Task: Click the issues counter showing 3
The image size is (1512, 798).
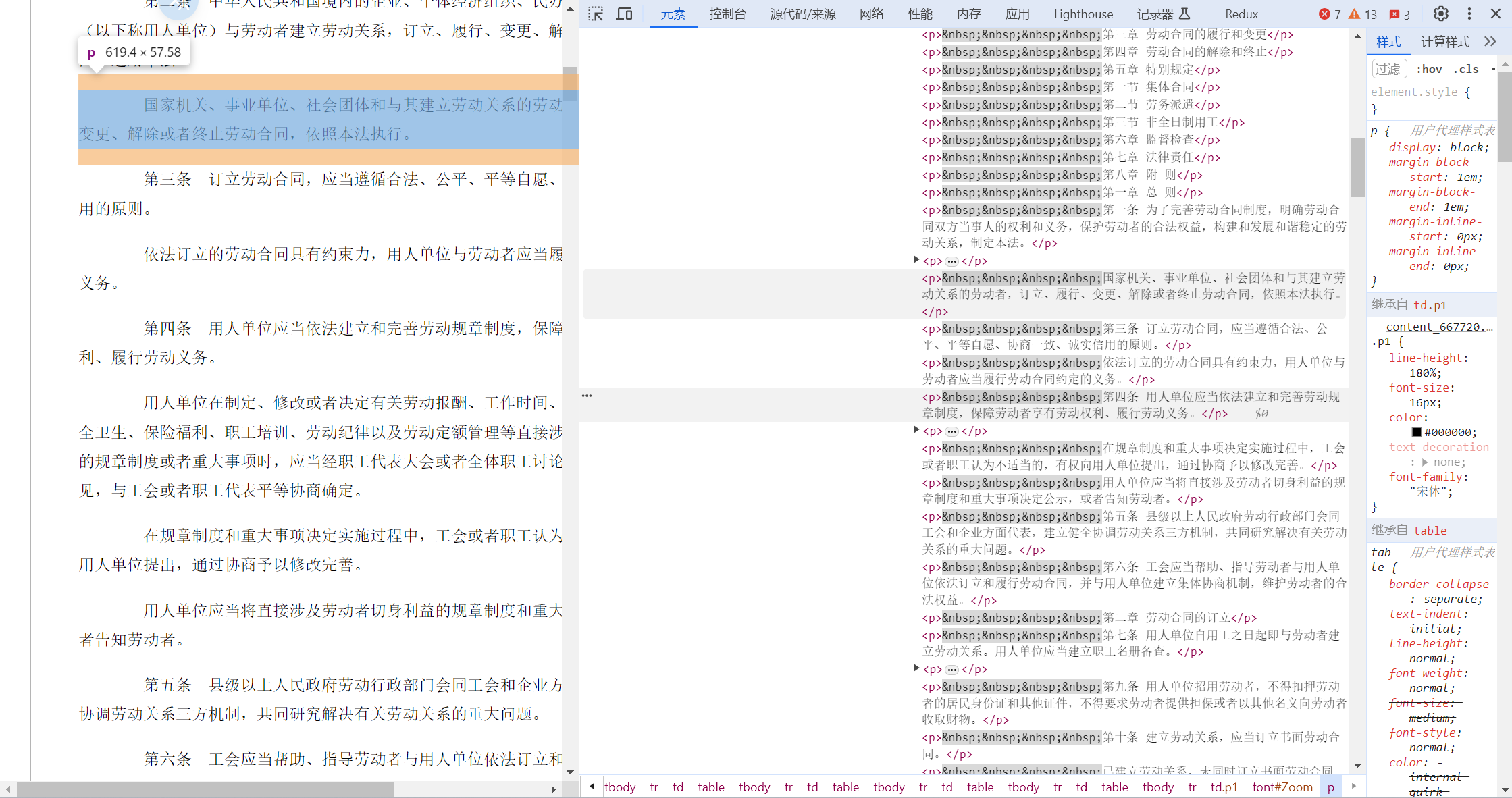Action: click(1400, 14)
